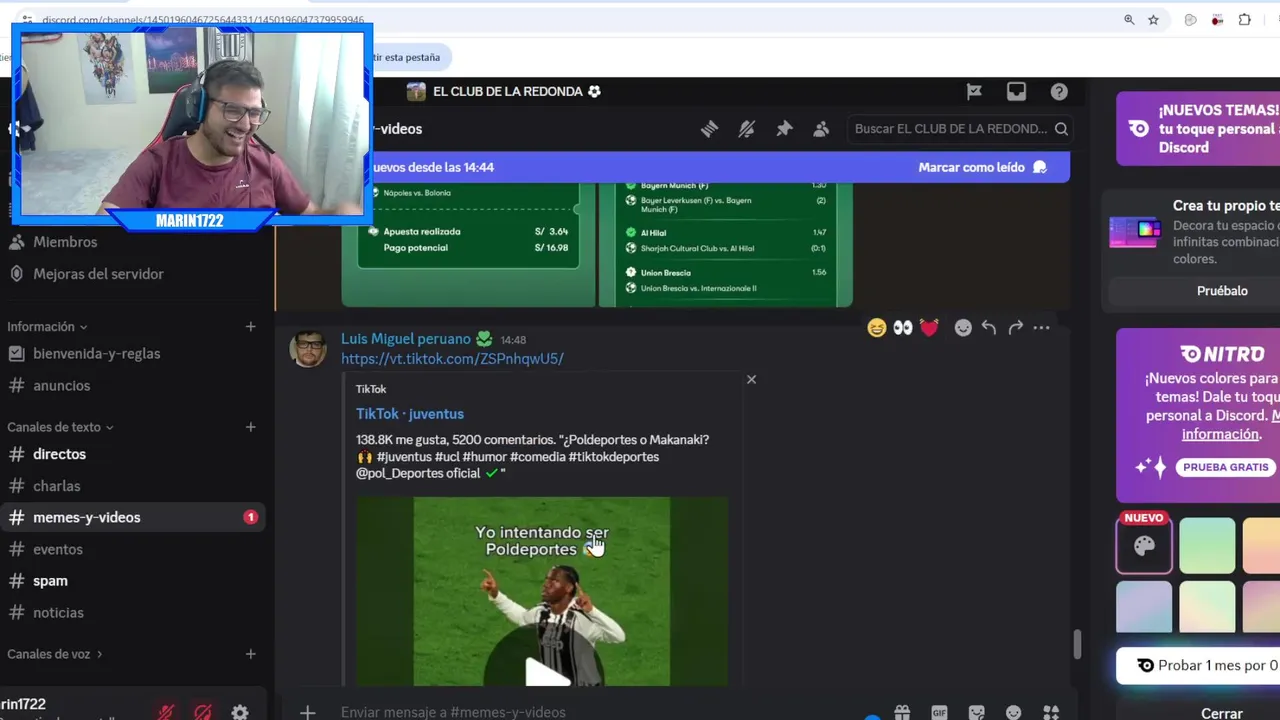1280x720 pixels.
Task: Open the sticker picker
Action: pos(976,712)
